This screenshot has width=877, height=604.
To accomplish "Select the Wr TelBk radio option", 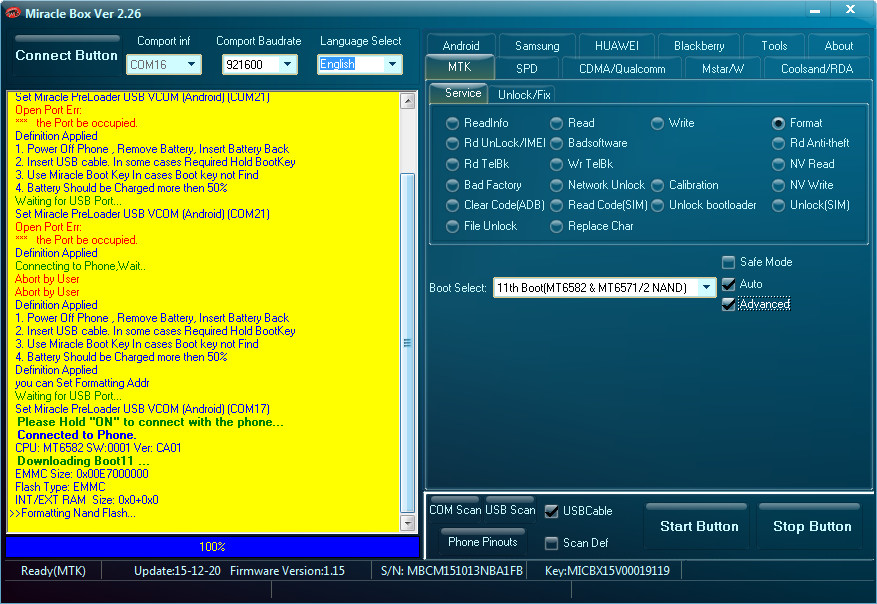I will [x=582, y=164].
